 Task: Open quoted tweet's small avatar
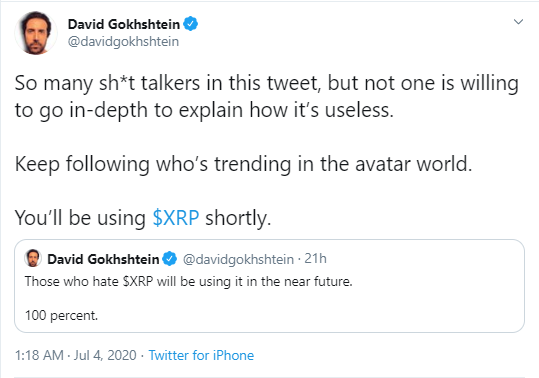point(33,258)
